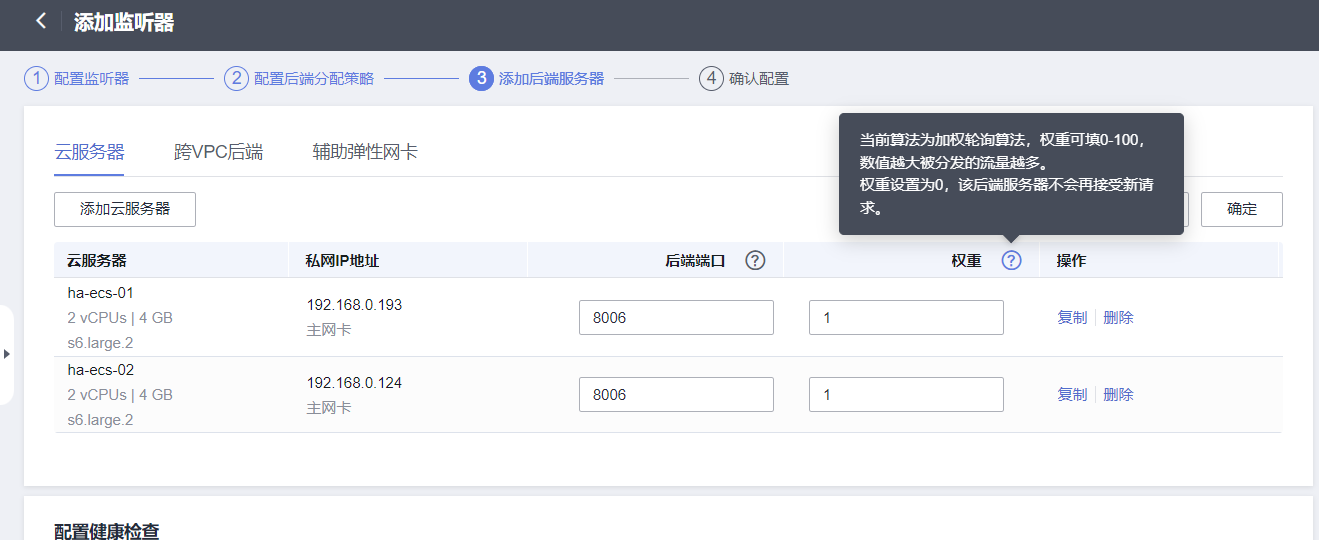Click step 1 配置监听器 circle
This screenshot has width=1319, height=540.
[x=37, y=78]
